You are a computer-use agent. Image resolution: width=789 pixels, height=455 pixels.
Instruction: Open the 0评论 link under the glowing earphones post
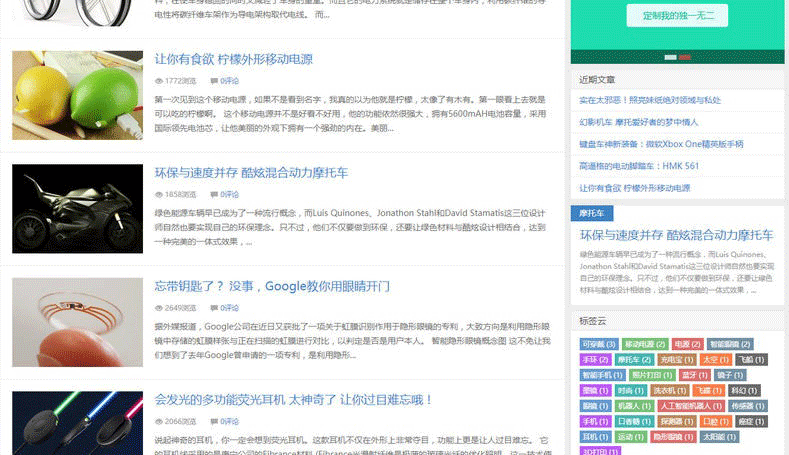point(229,421)
